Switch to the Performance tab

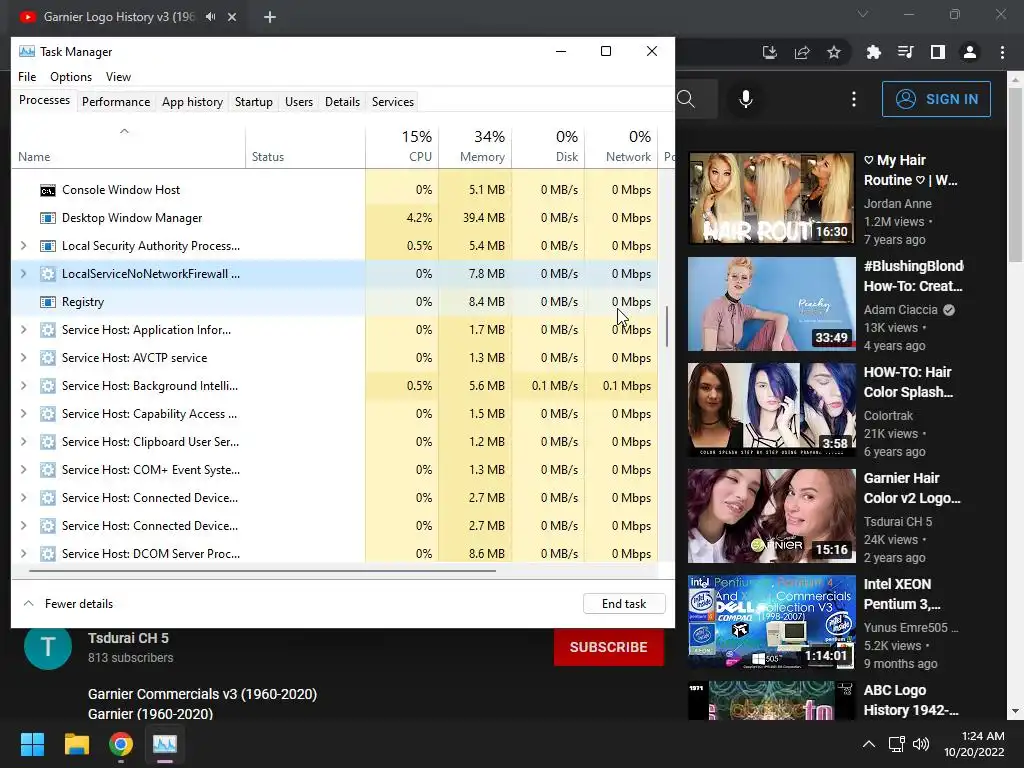coord(116,102)
